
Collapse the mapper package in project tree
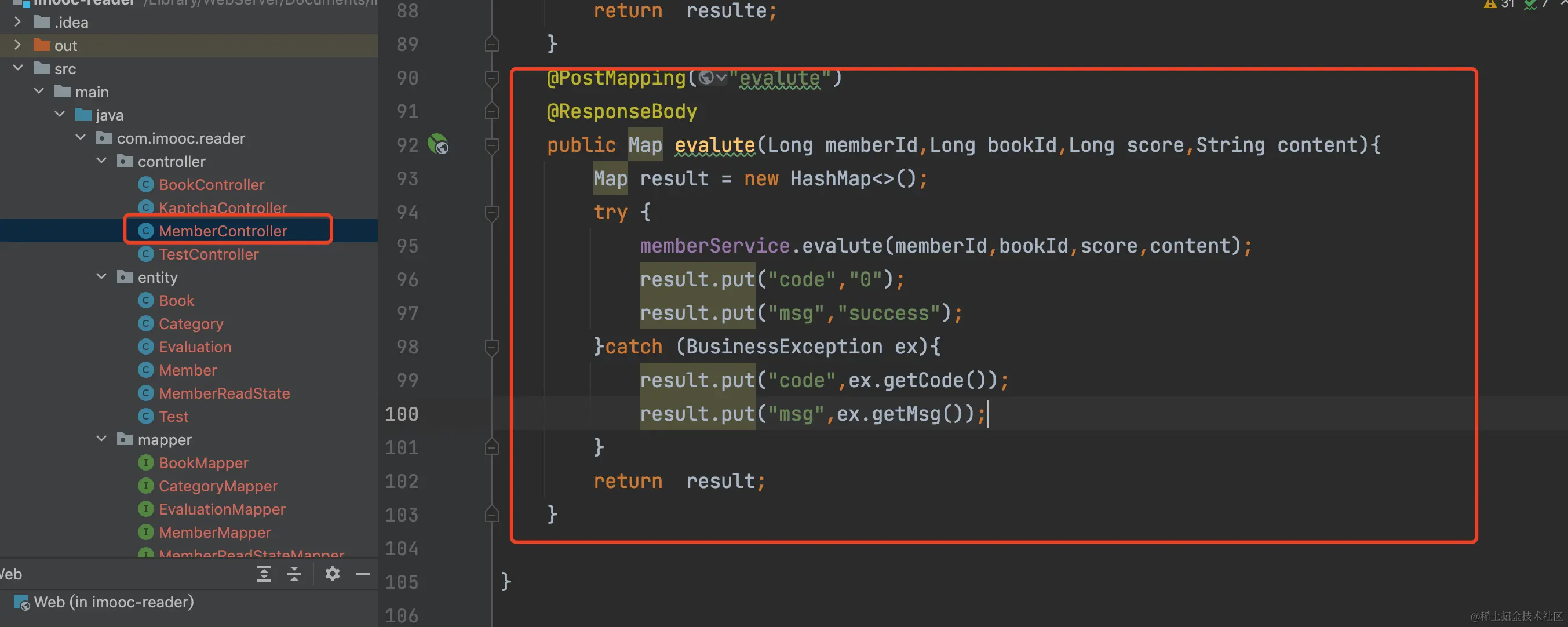(x=101, y=439)
